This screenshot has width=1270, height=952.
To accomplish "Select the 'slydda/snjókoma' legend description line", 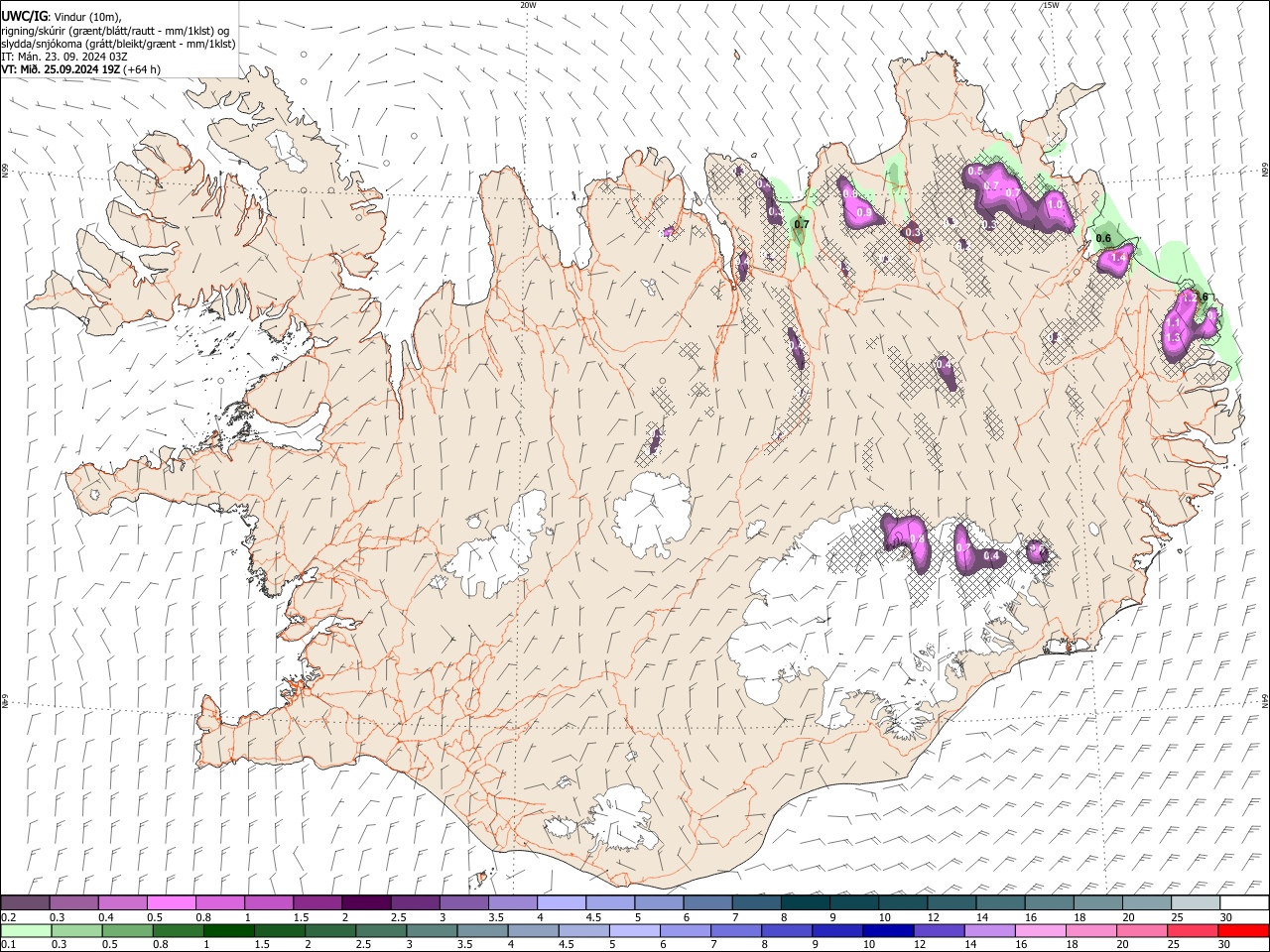I will 118,44.
